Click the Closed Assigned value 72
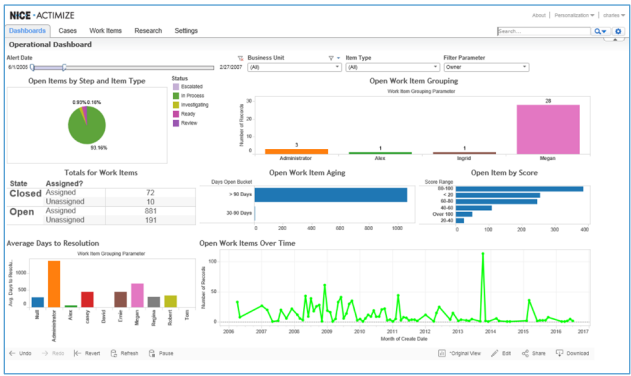The image size is (631, 376). pyautogui.click(x=151, y=193)
